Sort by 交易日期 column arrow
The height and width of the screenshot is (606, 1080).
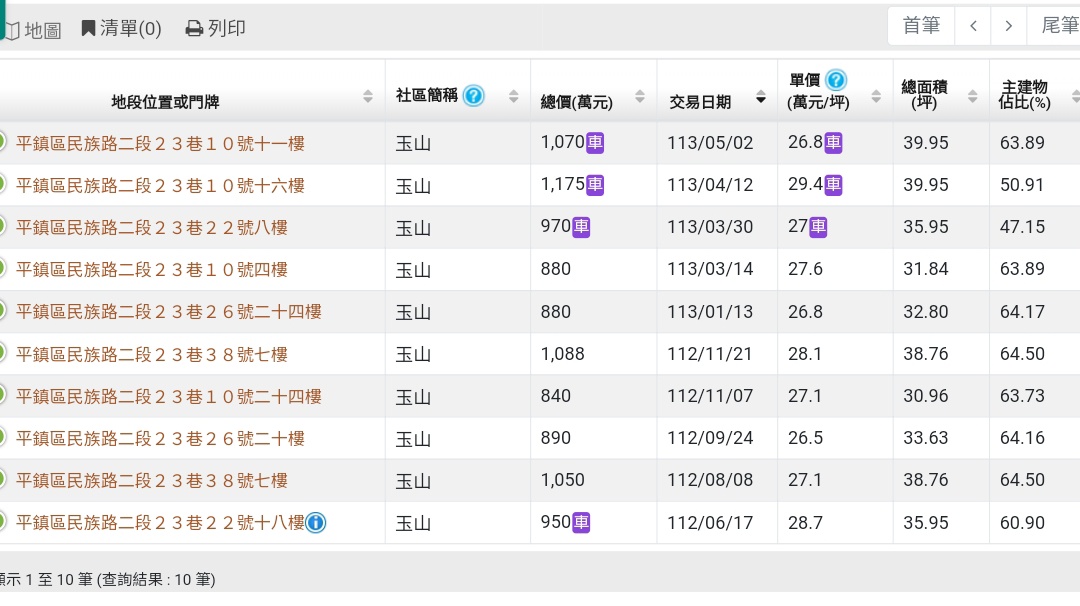click(761, 98)
